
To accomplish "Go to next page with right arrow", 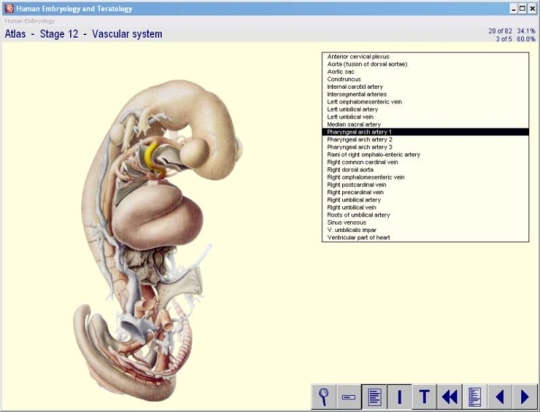I will pos(525,397).
